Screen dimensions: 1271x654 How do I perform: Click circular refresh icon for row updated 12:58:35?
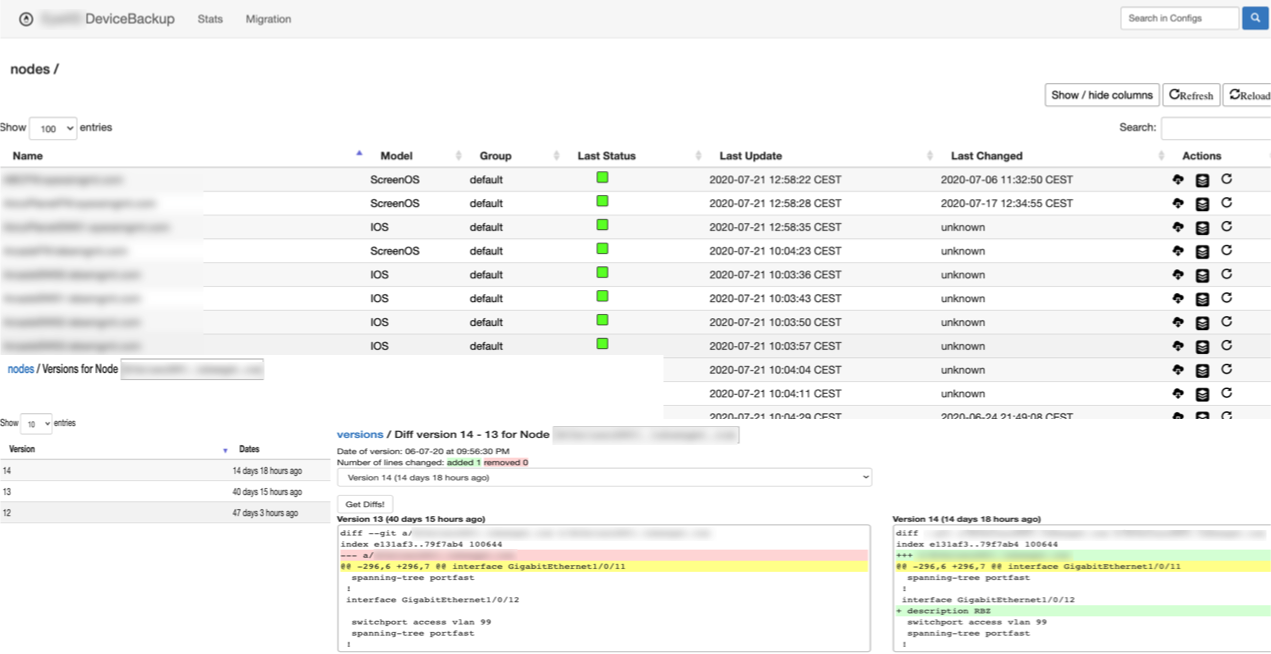1226,226
